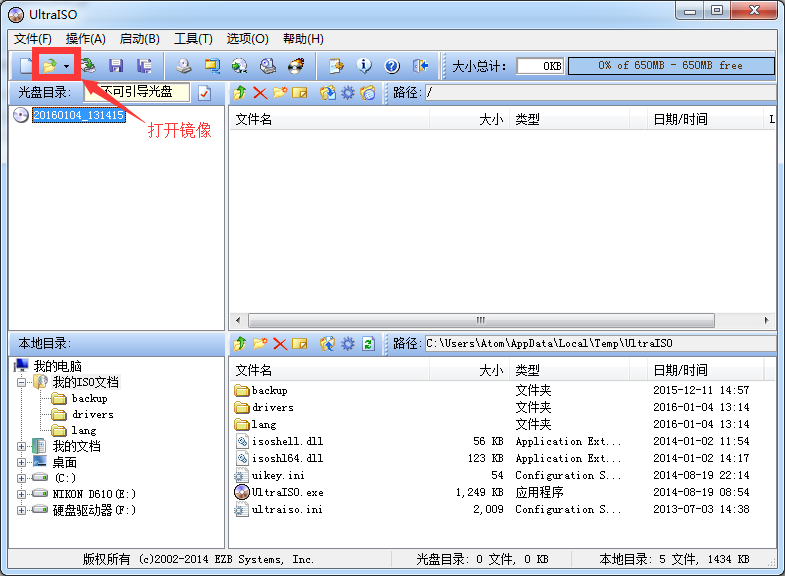This screenshot has height=576, width=785.
Task: Click the gear icon in local pane toolbar
Action: click(347, 344)
